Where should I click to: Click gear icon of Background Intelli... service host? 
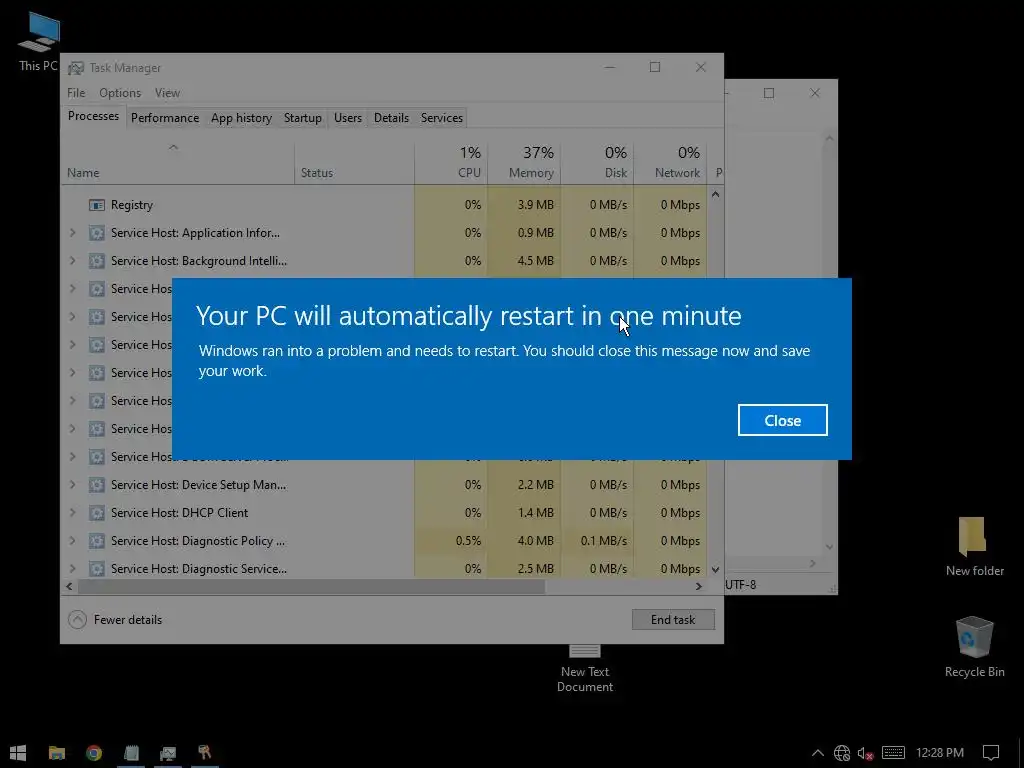[97, 261]
